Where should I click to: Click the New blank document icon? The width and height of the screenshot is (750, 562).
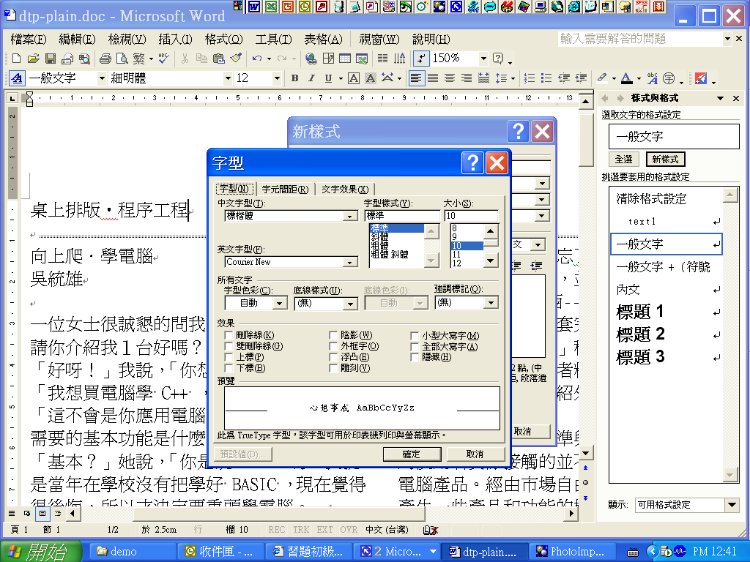pos(16,58)
